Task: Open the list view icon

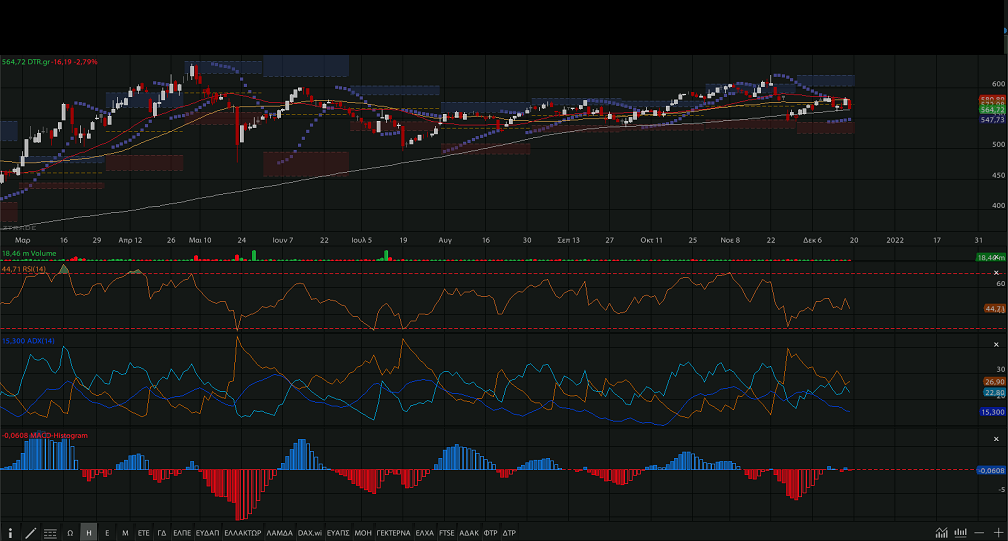Action: pos(51,533)
